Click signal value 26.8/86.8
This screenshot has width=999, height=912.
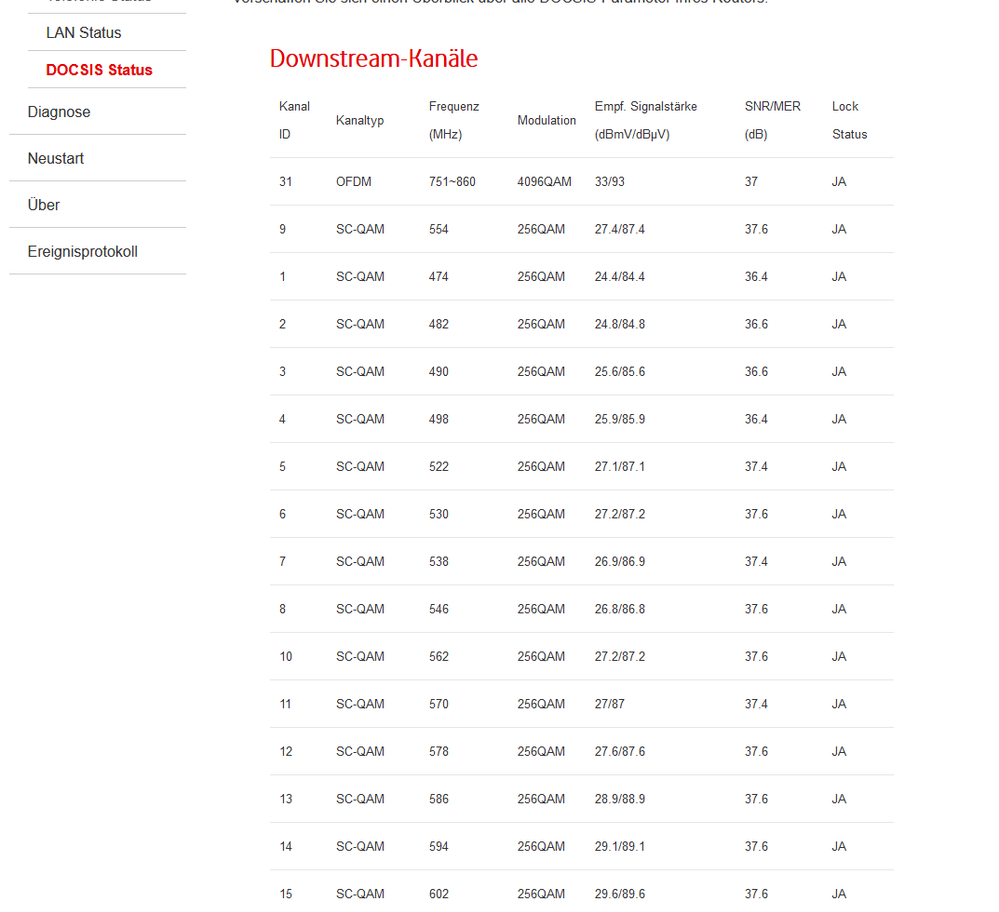click(619, 609)
